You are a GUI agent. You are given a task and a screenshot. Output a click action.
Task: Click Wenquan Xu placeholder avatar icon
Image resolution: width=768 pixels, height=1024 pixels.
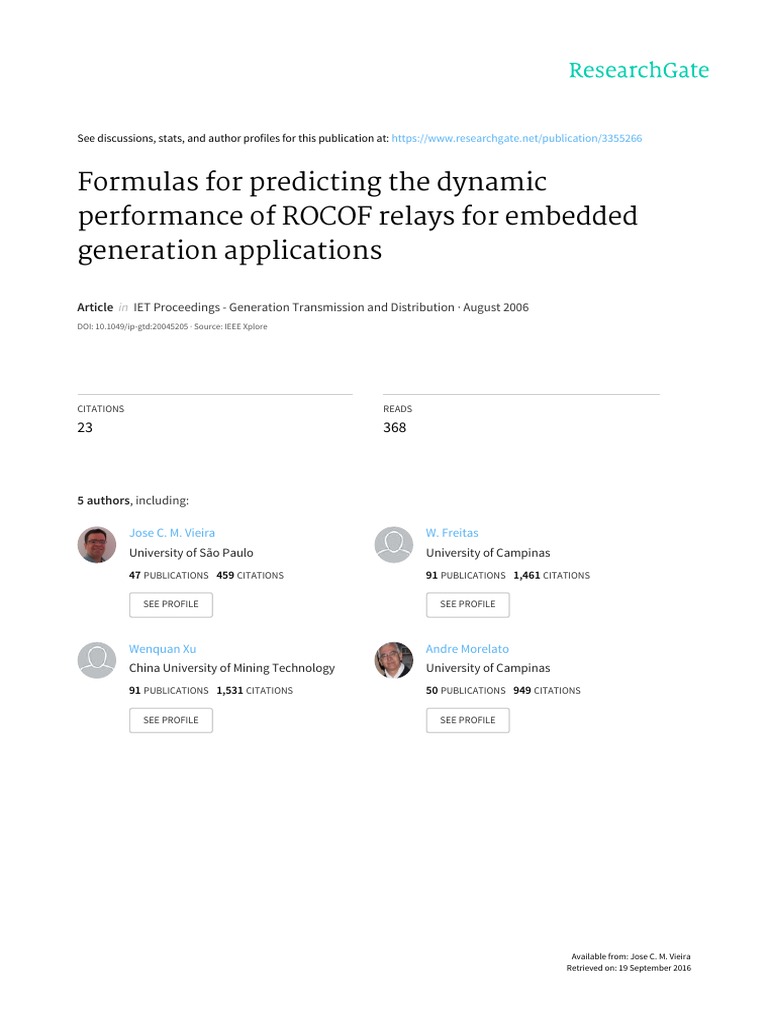click(97, 660)
